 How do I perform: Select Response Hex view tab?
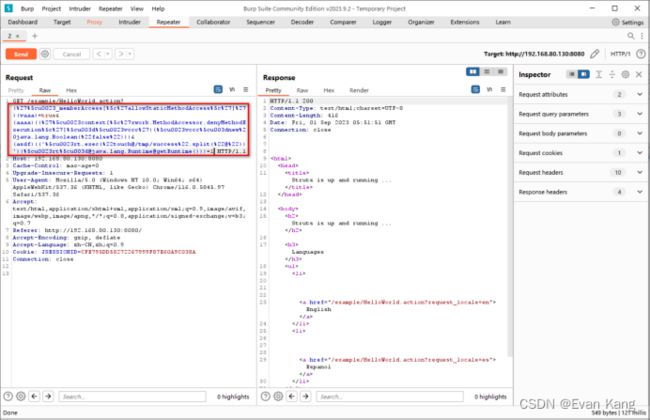click(x=329, y=90)
